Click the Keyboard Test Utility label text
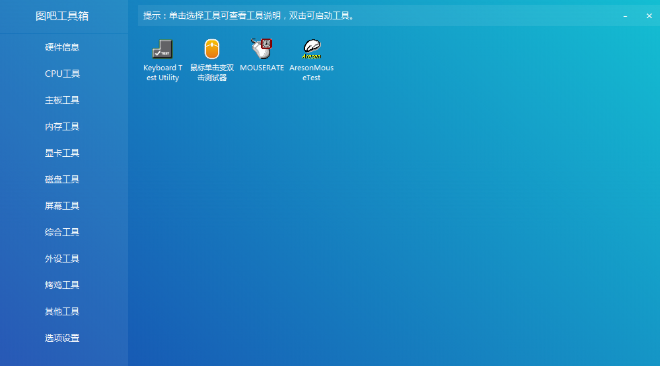This screenshot has width=660, height=366. 162,72
